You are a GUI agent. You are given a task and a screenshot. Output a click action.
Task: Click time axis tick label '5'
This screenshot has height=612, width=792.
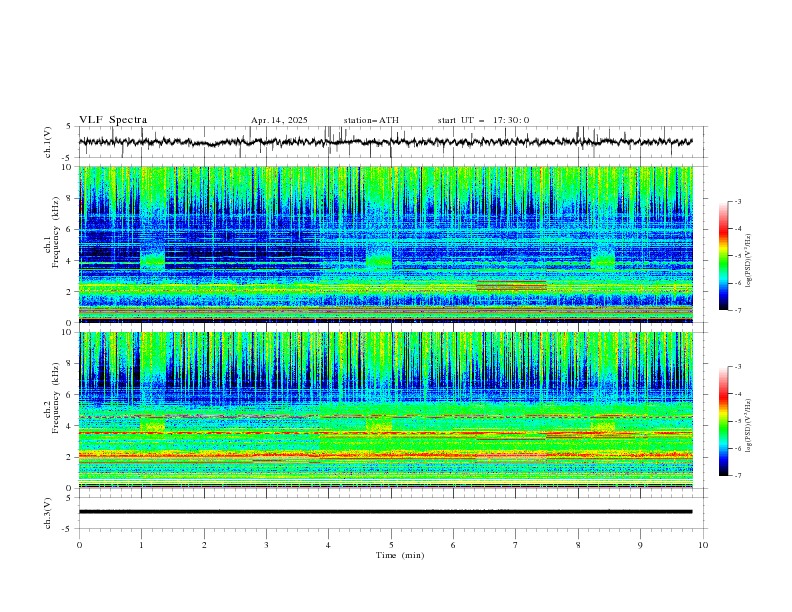391,545
